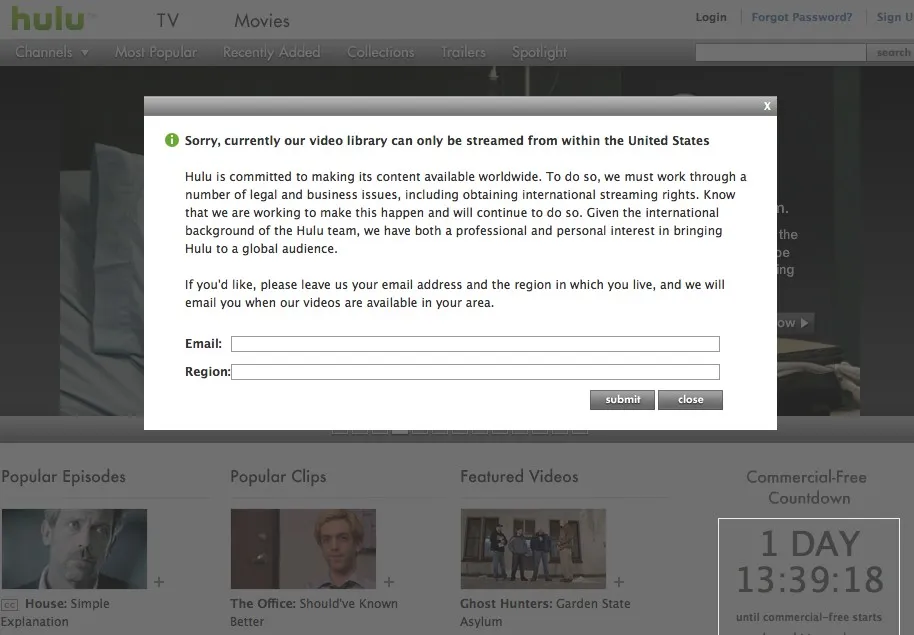
Task: Click Ghost Hunters: Garden State Asylum title
Action: click(x=545, y=612)
